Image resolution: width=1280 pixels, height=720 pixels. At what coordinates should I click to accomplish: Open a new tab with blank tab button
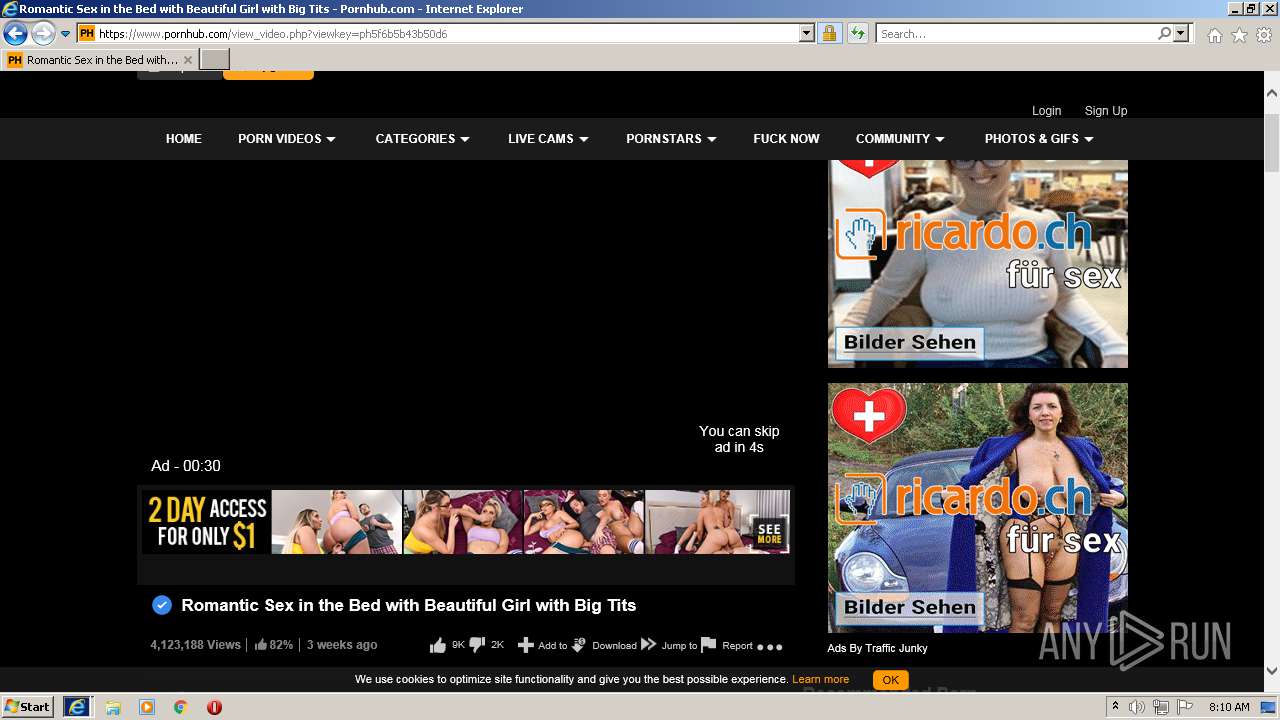[215, 60]
